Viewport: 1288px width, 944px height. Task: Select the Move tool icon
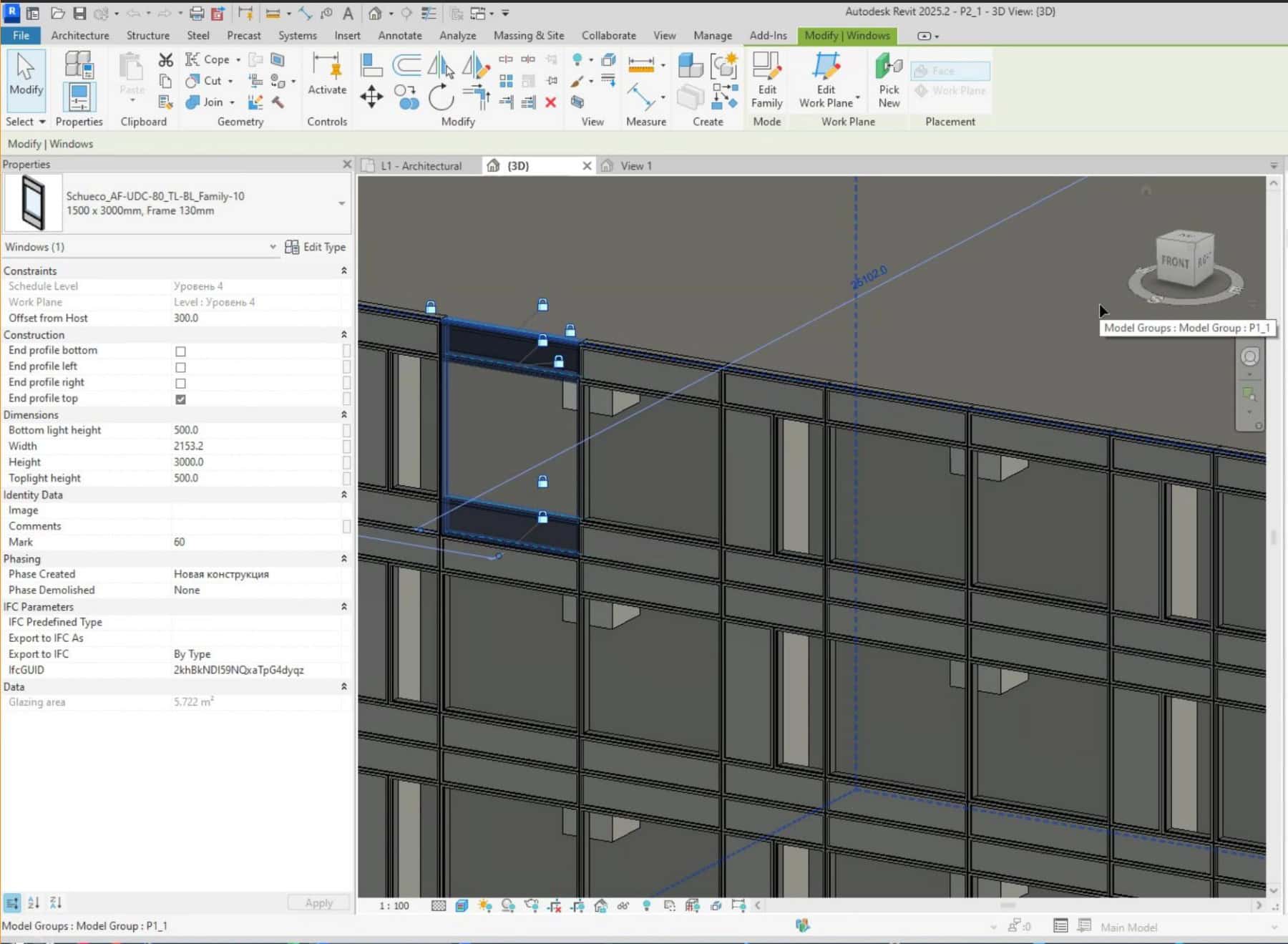click(x=371, y=96)
